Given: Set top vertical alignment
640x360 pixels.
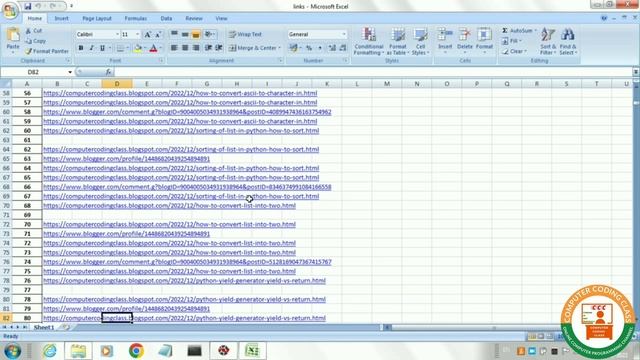Looking at the screenshot, I should coord(174,34).
